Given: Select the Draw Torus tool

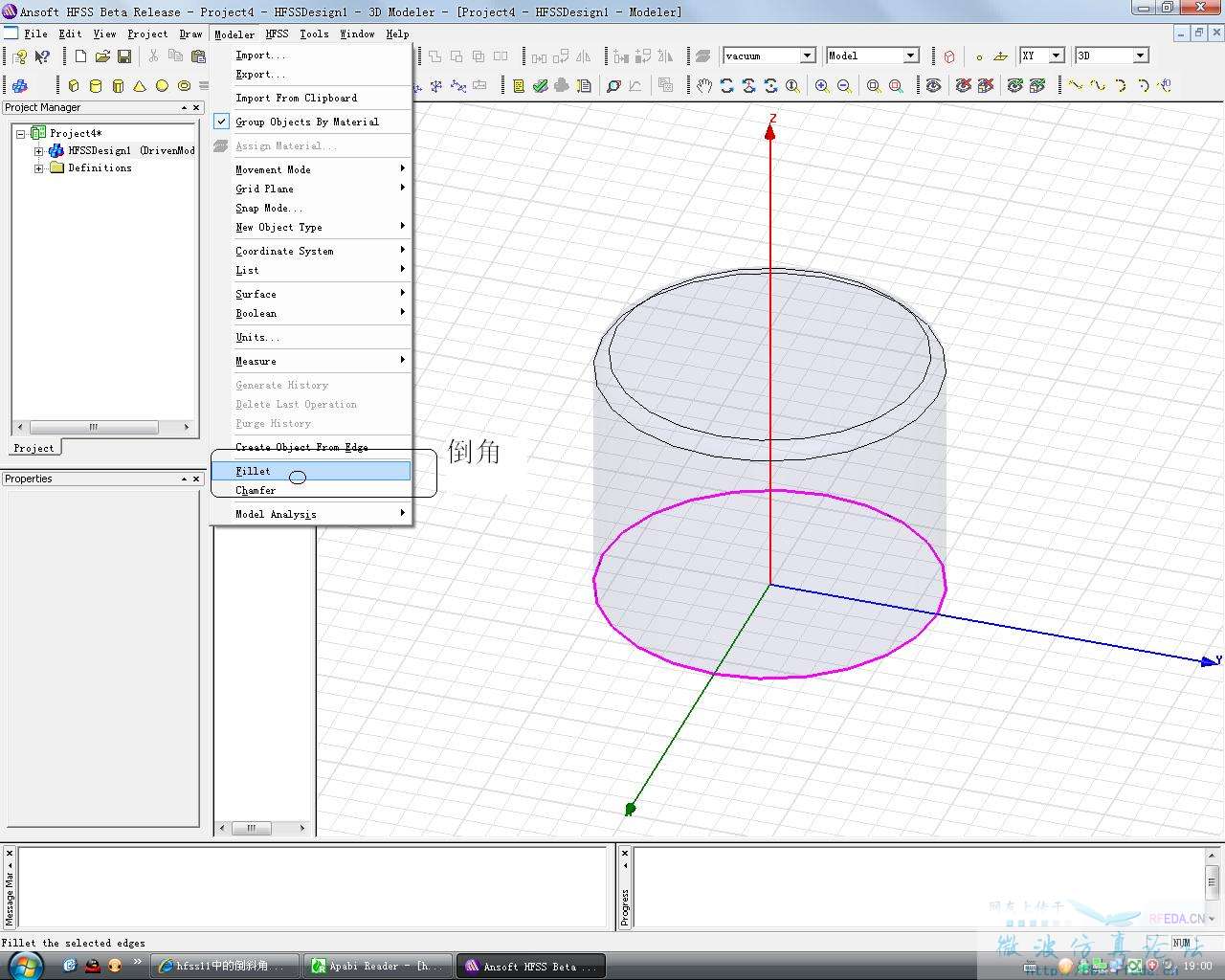Looking at the screenshot, I should pyautogui.click(x=184, y=86).
